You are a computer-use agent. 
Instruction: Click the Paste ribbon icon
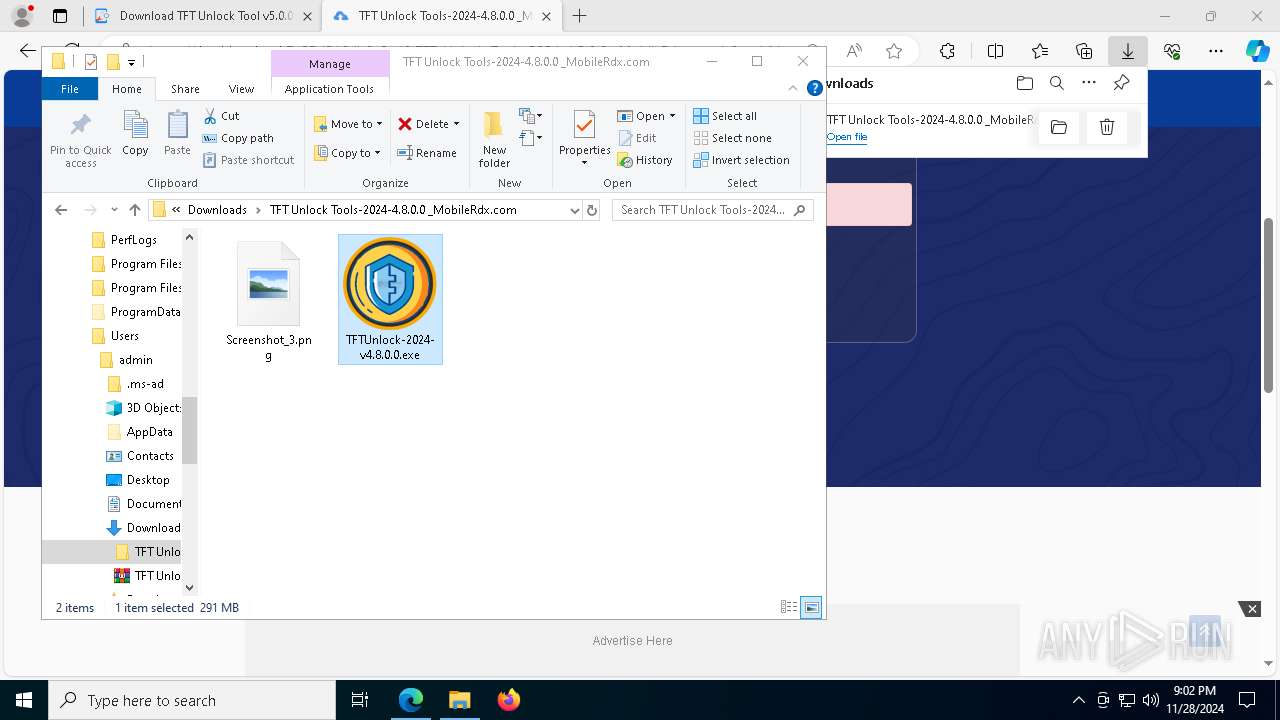pyautogui.click(x=177, y=134)
